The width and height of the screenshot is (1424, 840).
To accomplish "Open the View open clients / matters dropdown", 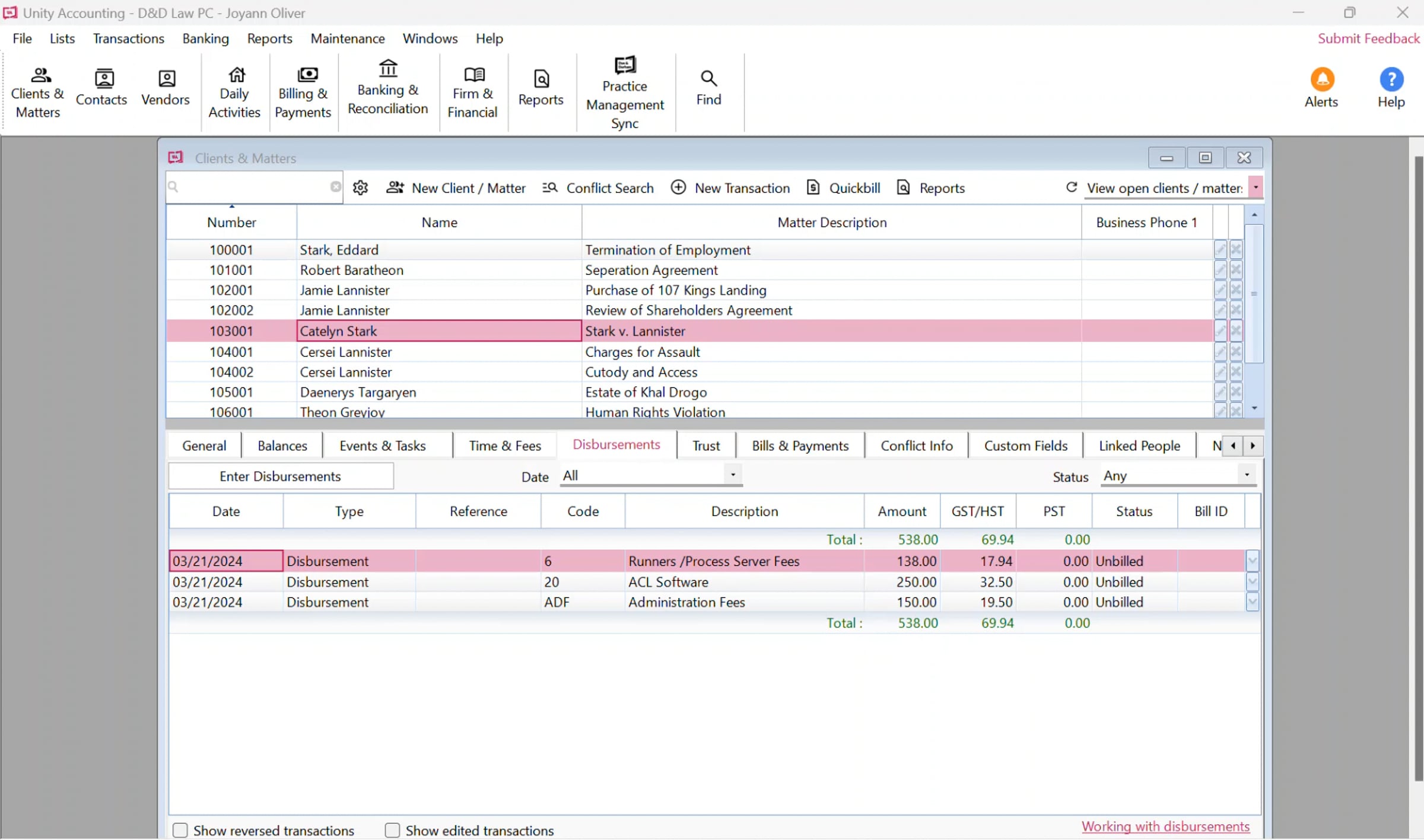I will (1255, 187).
